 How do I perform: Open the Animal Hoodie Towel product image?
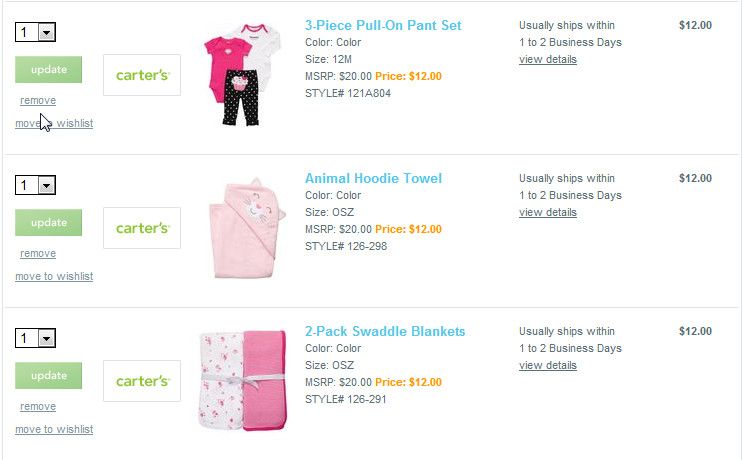point(242,229)
